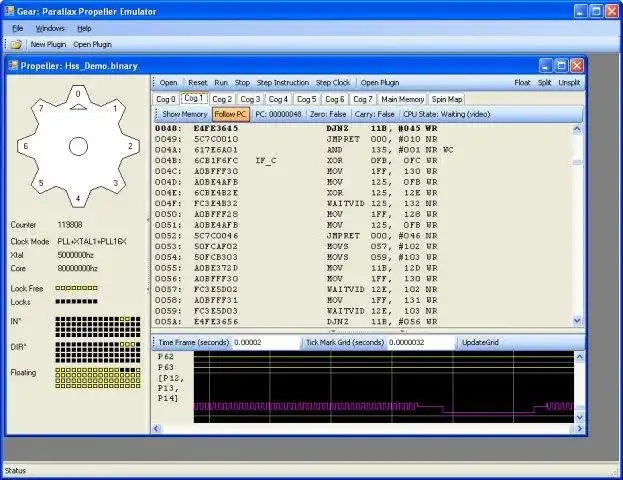623x480 pixels.
Task: Click the DIR* pin state grid
Action: (x=98, y=352)
